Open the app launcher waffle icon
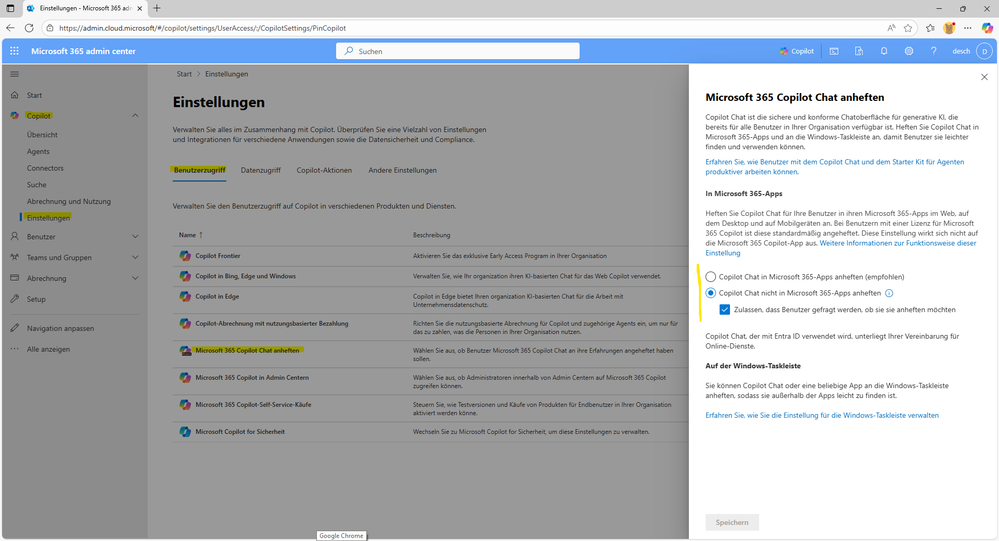The height and width of the screenshot is (541, 999). 14,51
